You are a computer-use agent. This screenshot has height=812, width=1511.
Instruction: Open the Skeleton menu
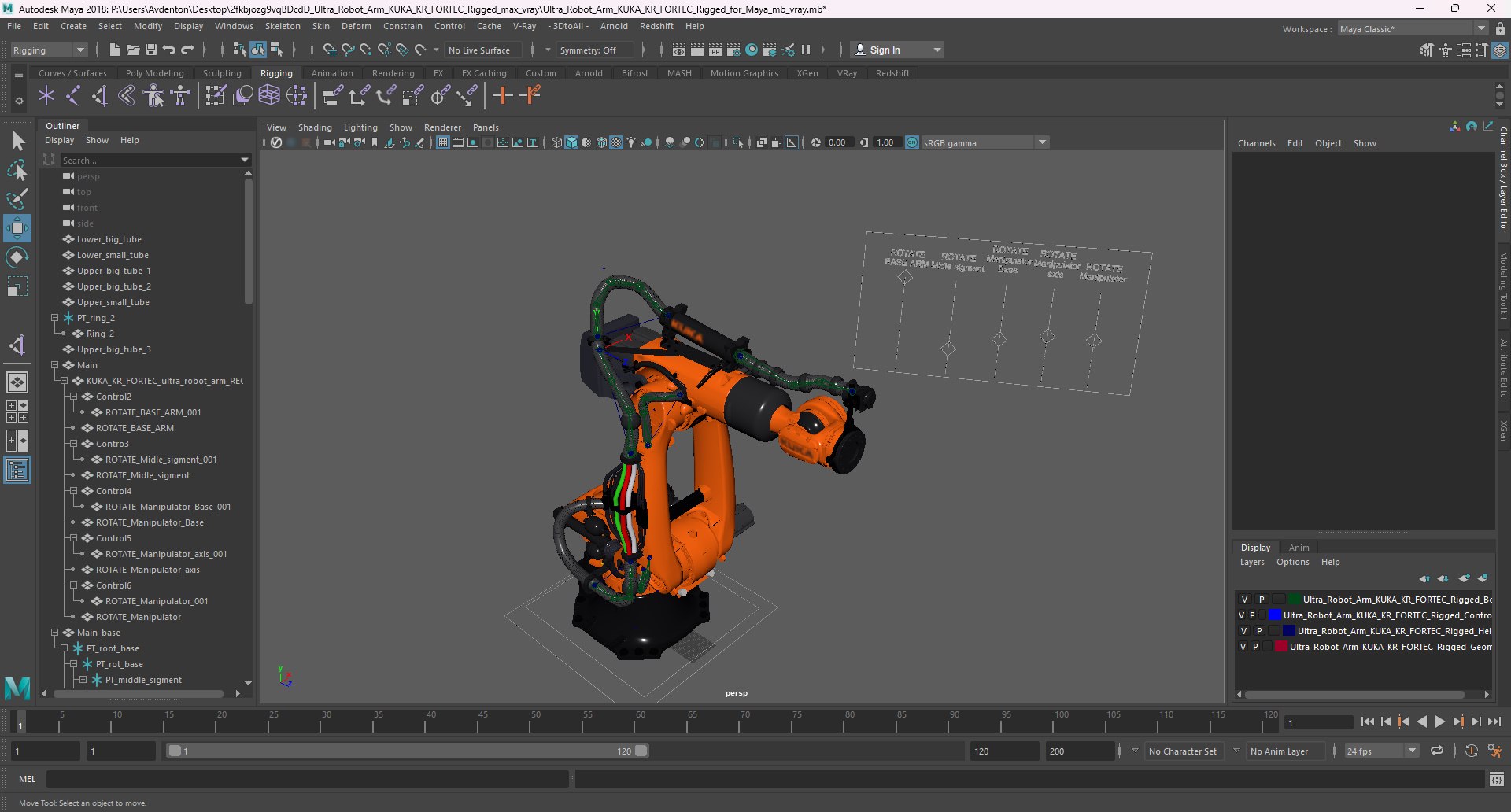pos(283,26)
